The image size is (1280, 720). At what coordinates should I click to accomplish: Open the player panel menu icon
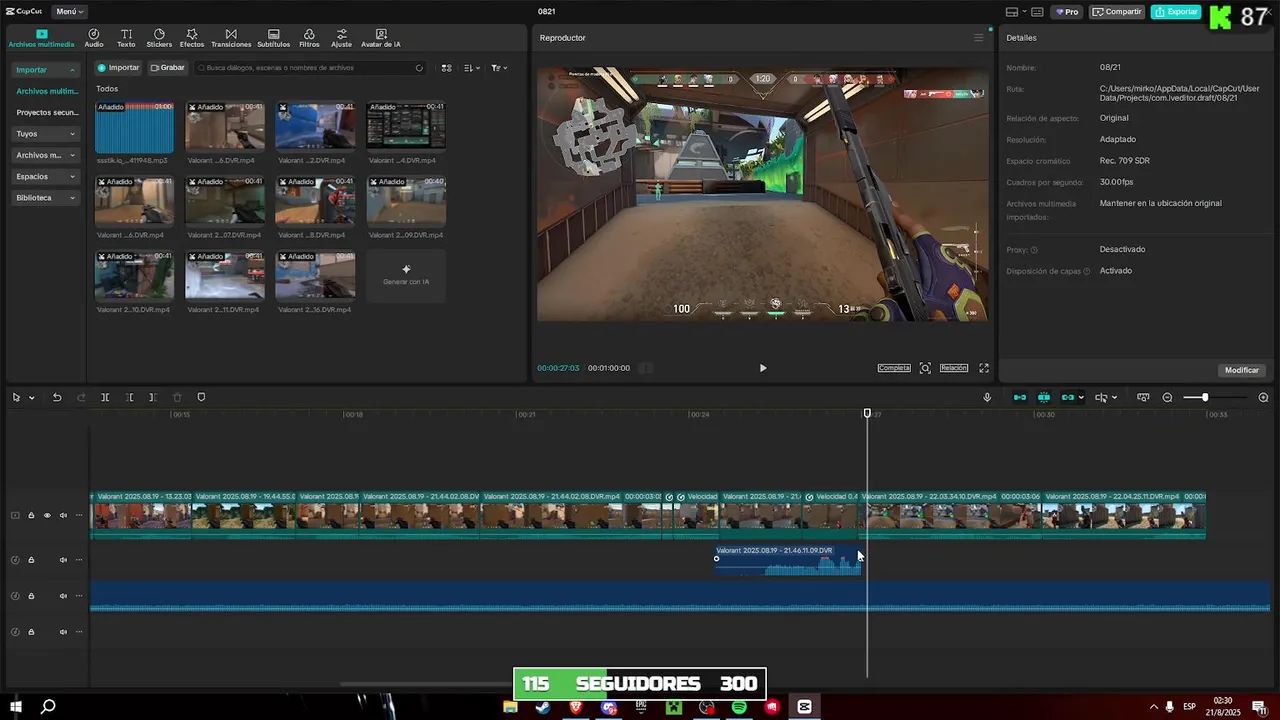click(978, 38)
